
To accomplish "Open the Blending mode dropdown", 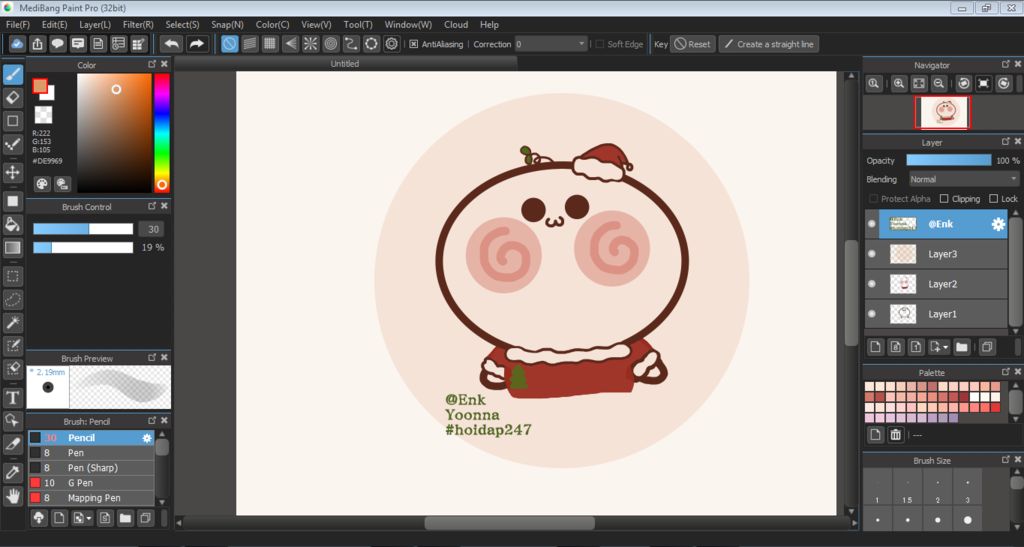I will (963, 179).
